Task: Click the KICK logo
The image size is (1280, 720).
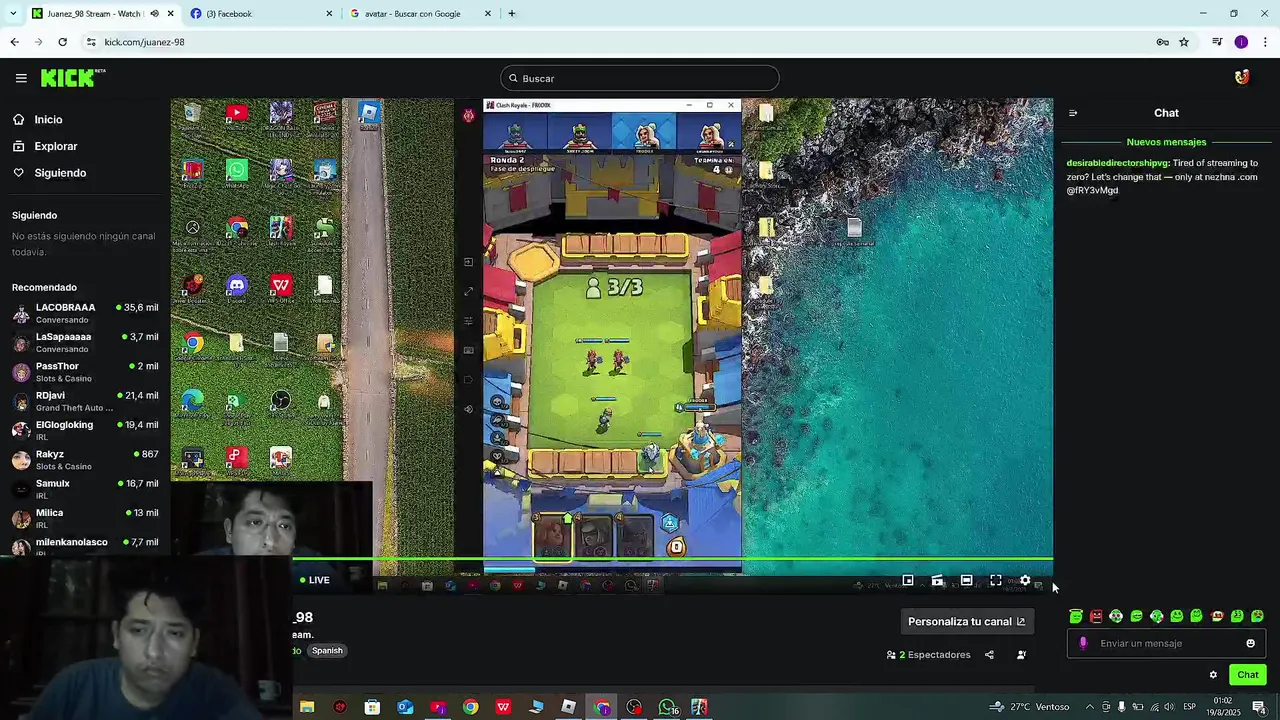Action: click(73, 78)
